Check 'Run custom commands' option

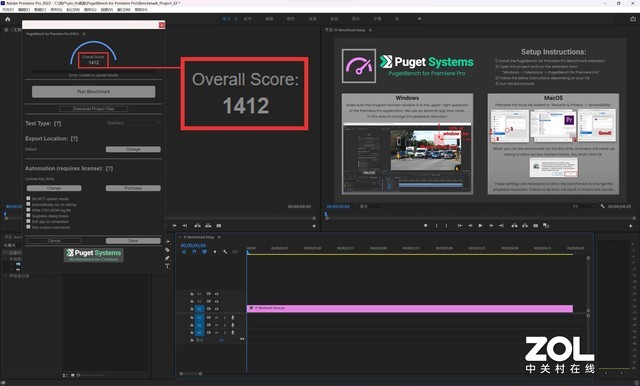coord(28,227)
